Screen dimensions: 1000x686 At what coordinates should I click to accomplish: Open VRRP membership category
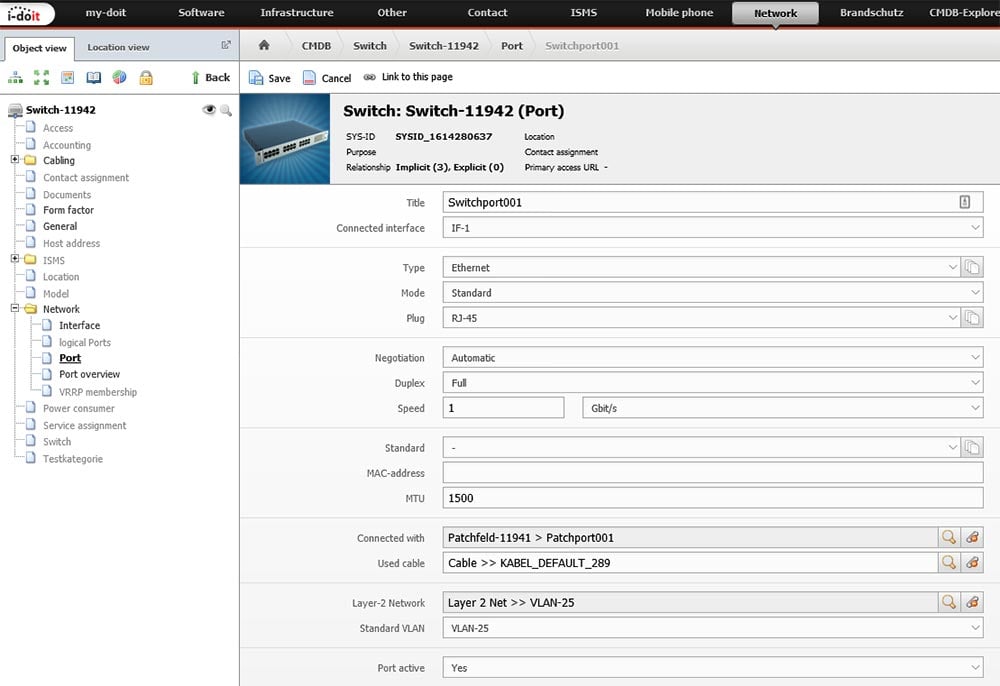tap(98, 392)
